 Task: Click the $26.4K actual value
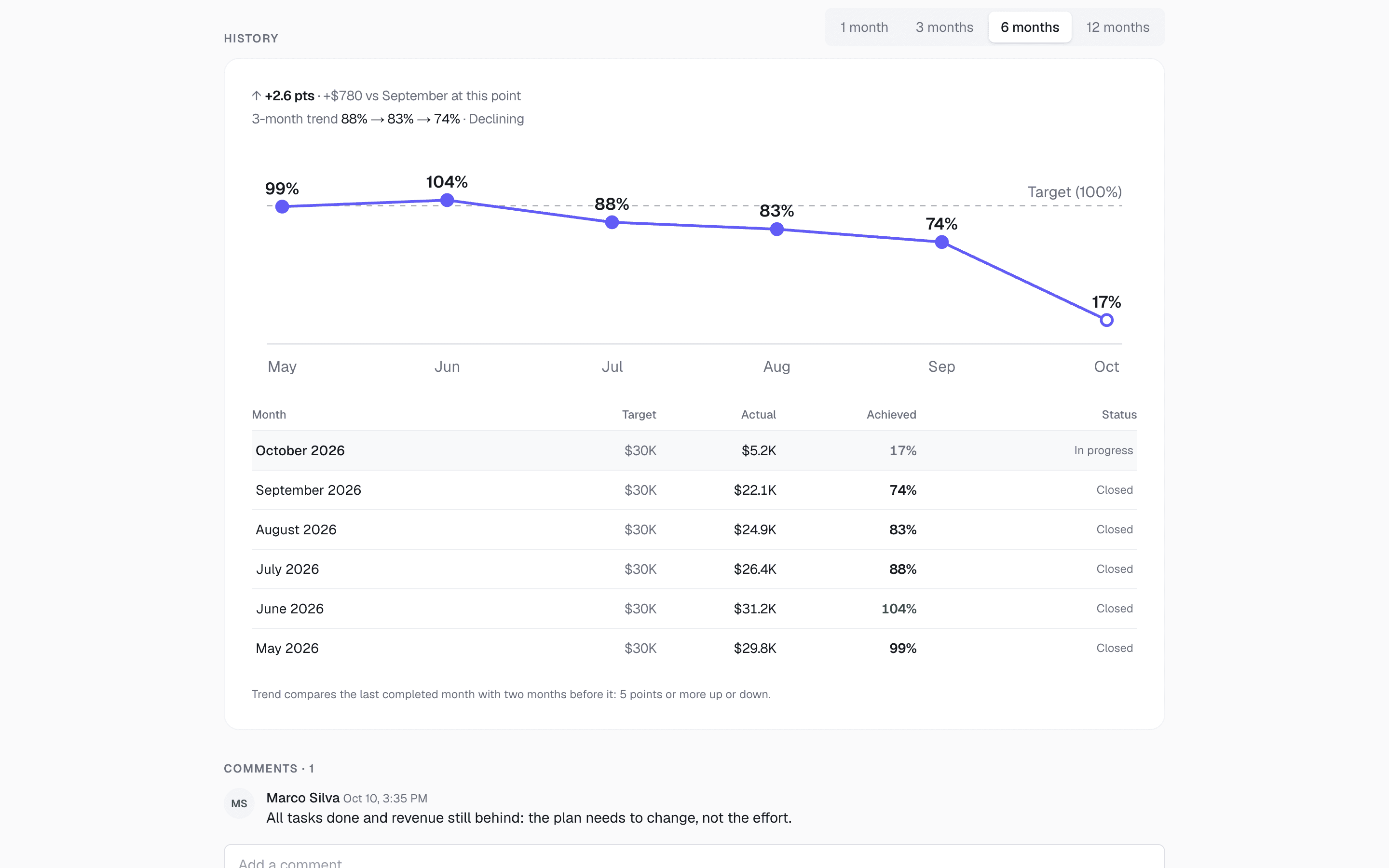pos(755,569)
